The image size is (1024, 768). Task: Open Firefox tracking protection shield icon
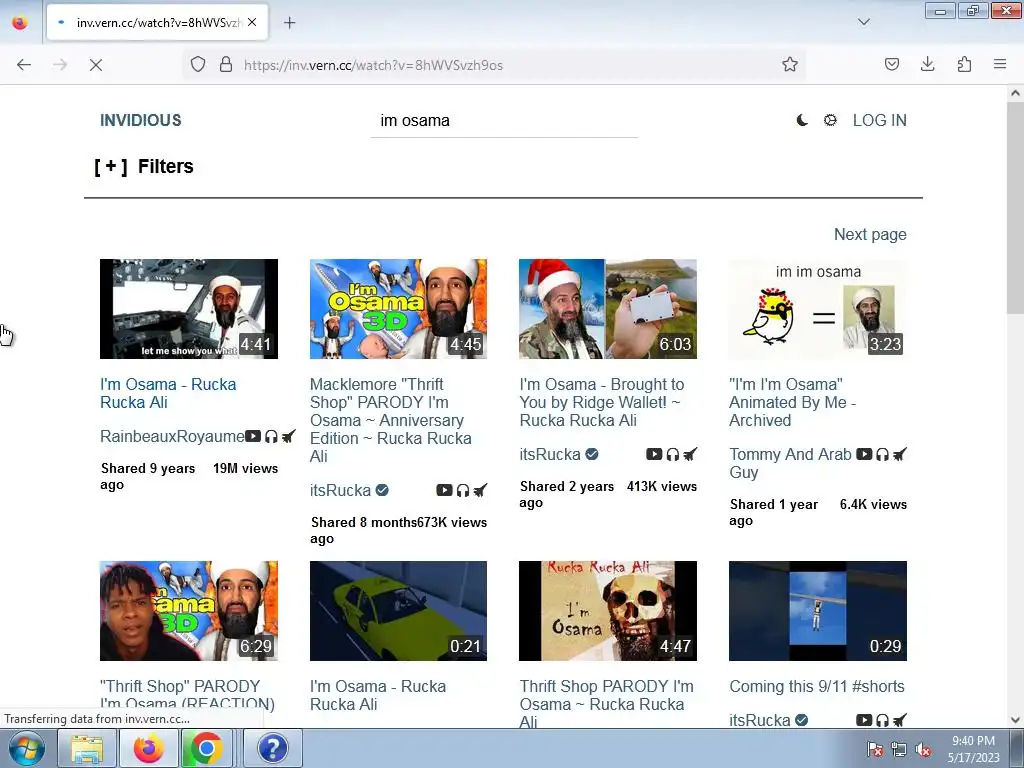pyautogui.click(x=198, y=65)
